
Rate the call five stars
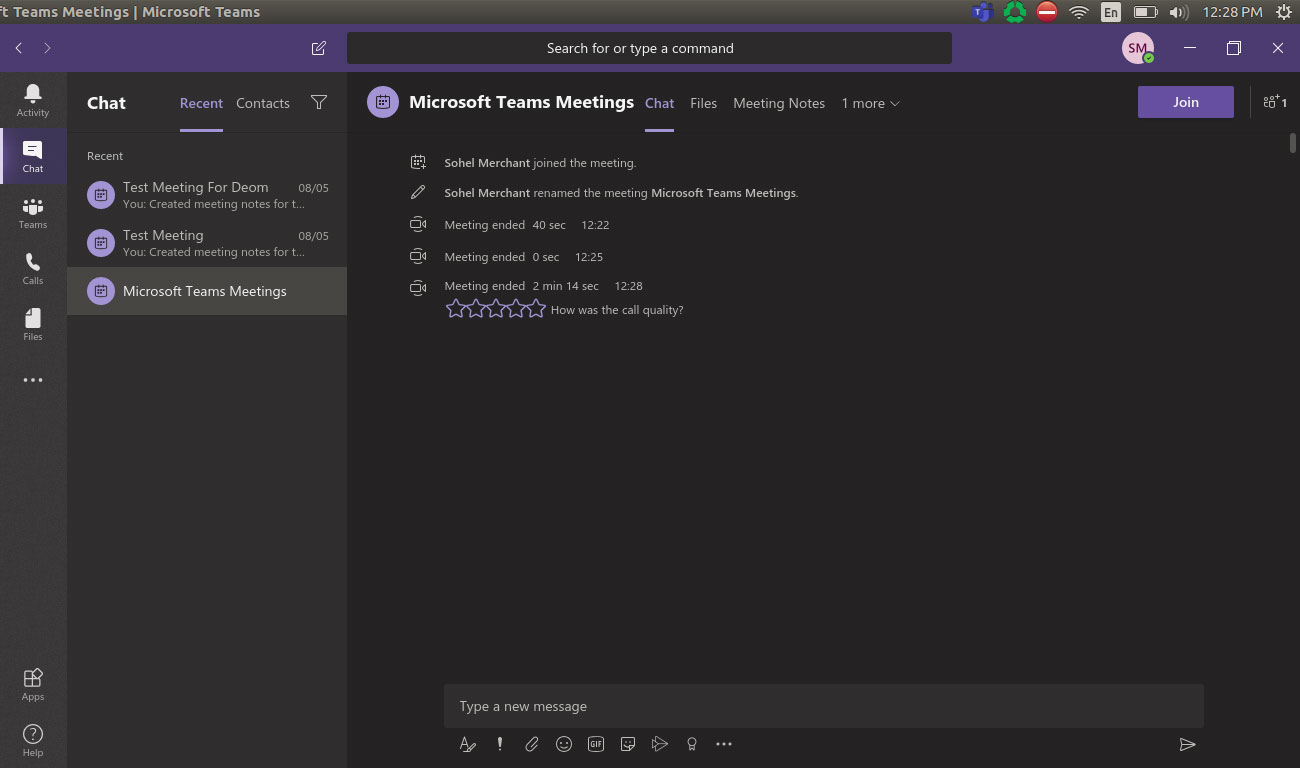click(x=536, y=309)
